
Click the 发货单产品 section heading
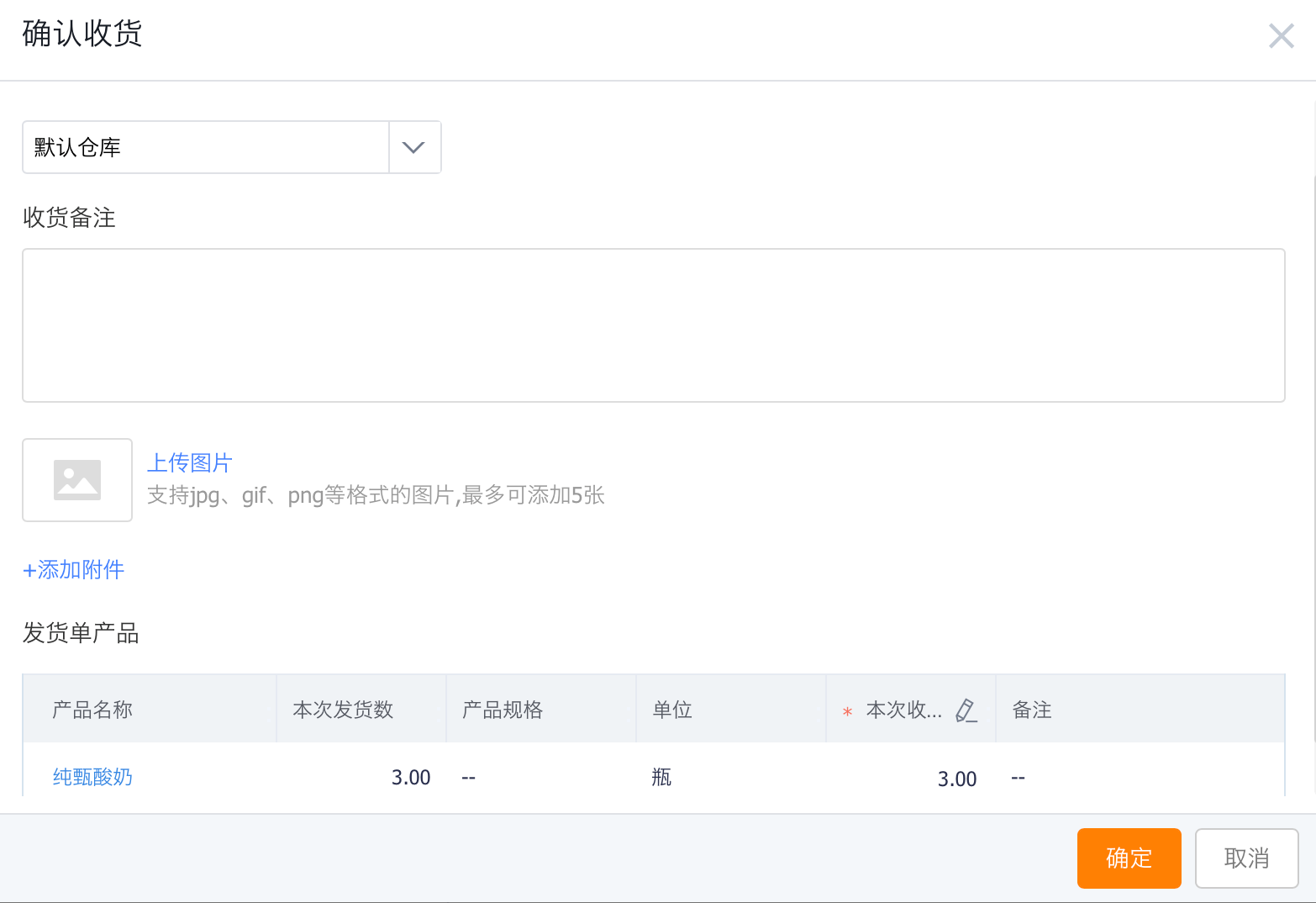(x=81, y=633)
